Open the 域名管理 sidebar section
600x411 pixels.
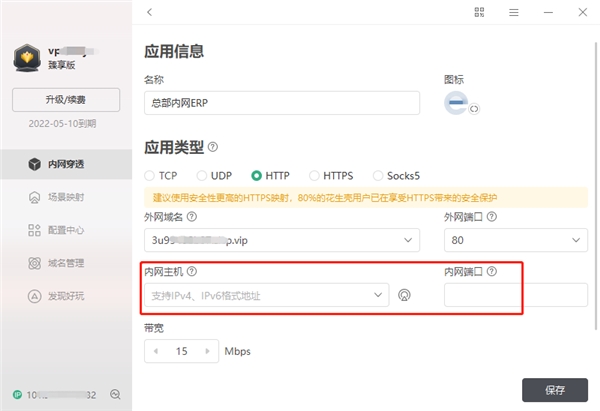(x=66, y=263)
